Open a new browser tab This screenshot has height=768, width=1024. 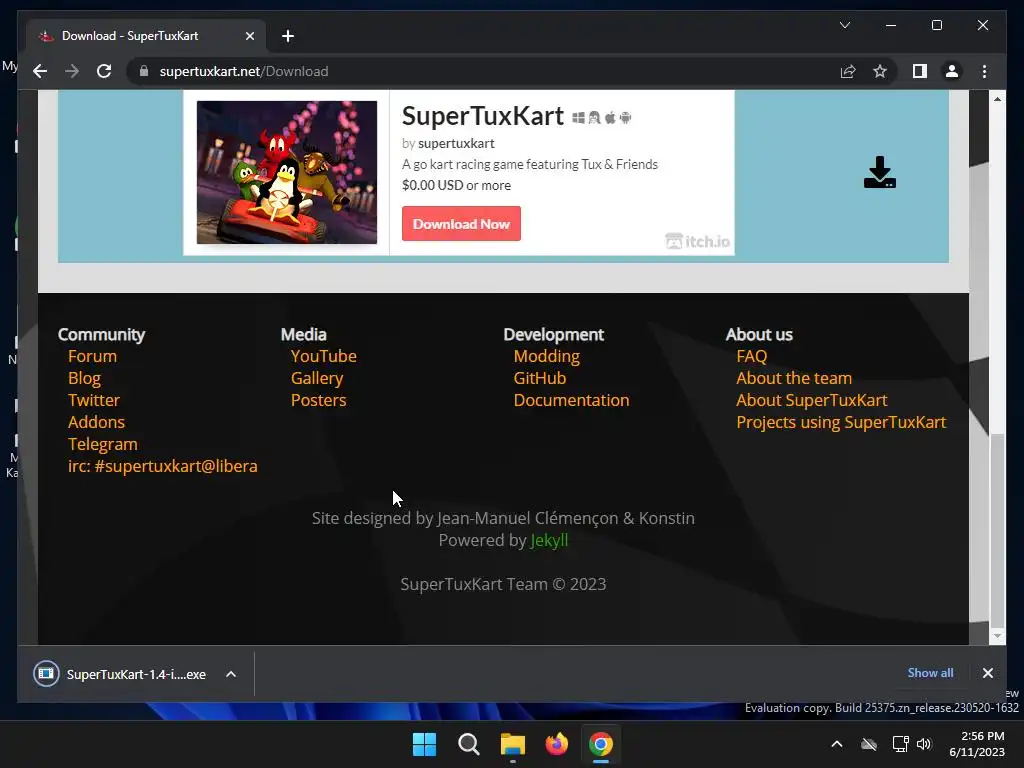[288, 36]
